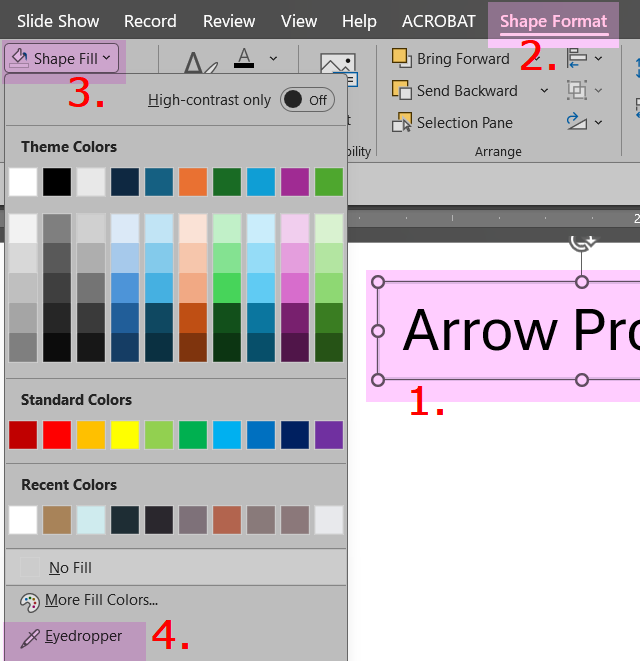
Task: Open the Help tab
Action: (359, 21)
